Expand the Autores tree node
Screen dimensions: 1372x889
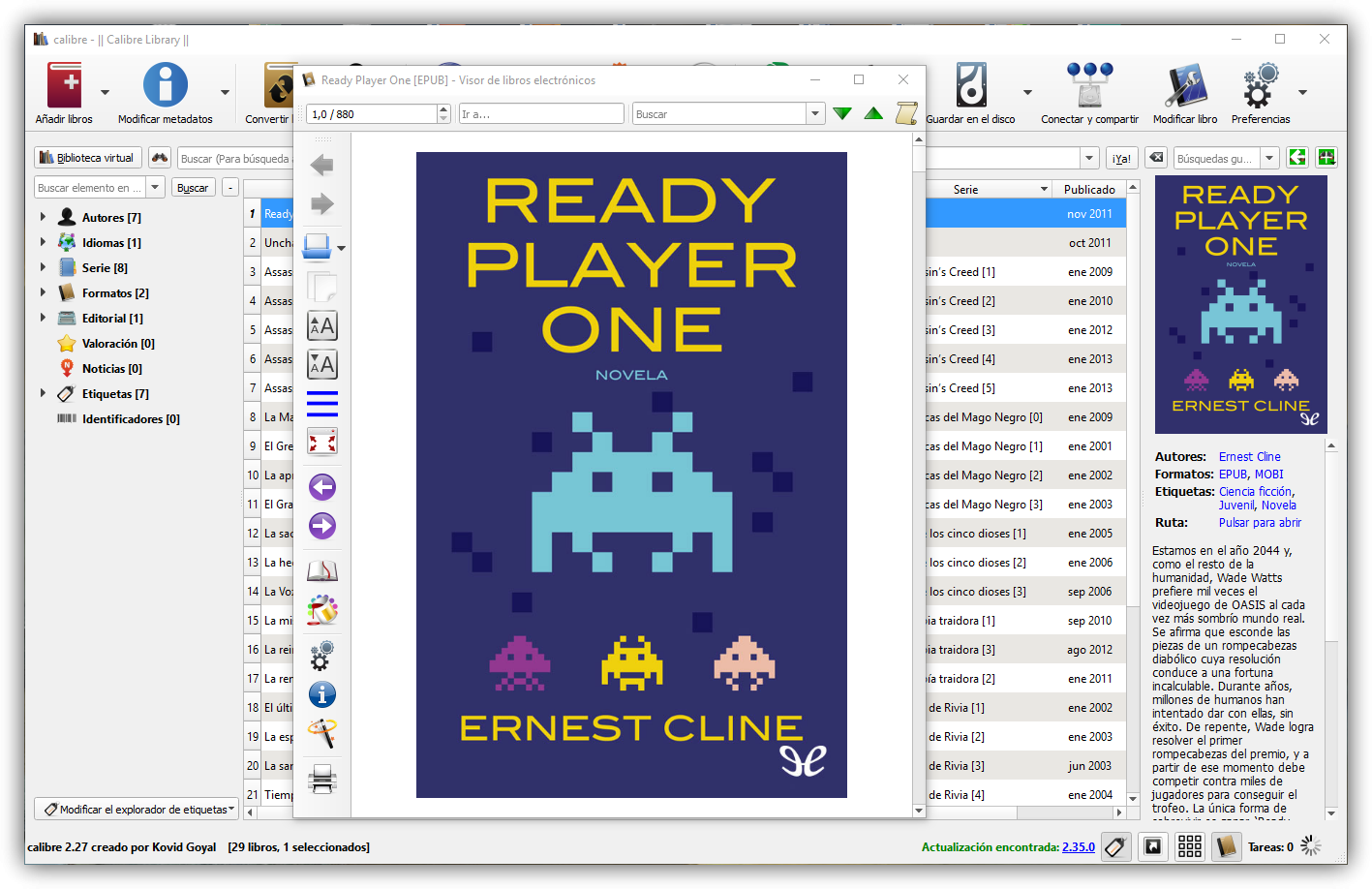point(43,217)
